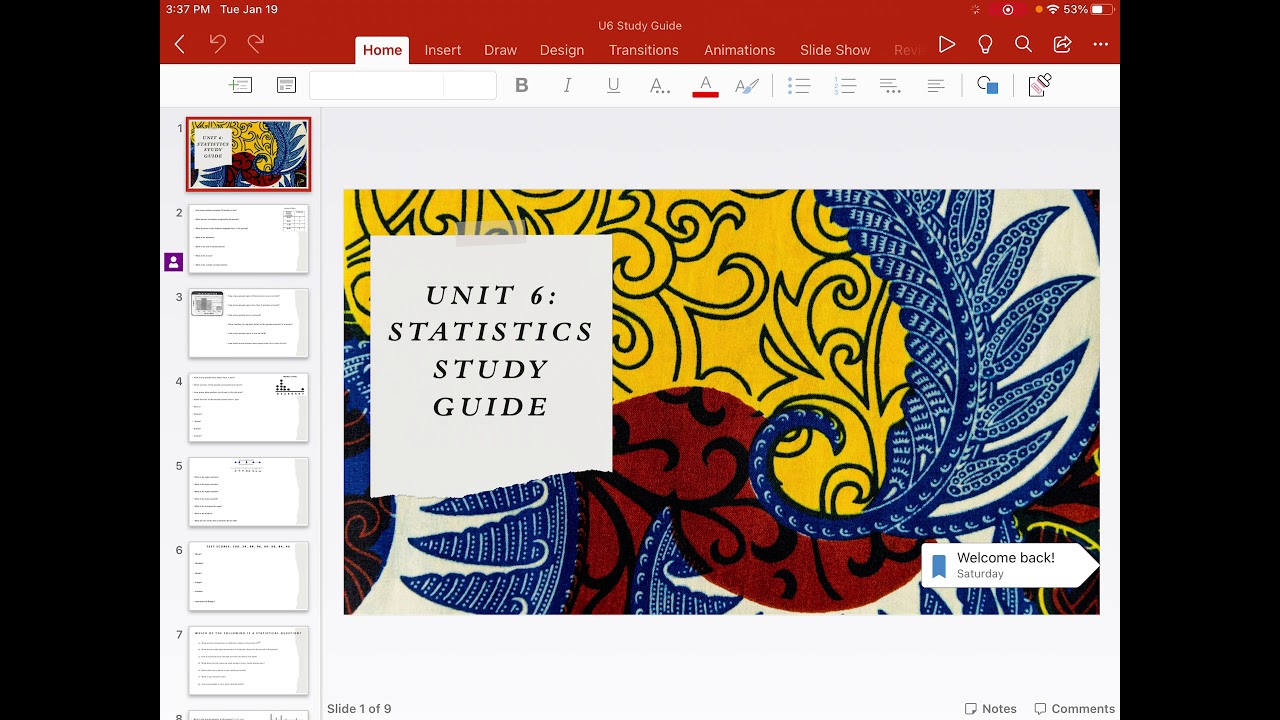Tap the iPad battery indicator

point(1101,9)
